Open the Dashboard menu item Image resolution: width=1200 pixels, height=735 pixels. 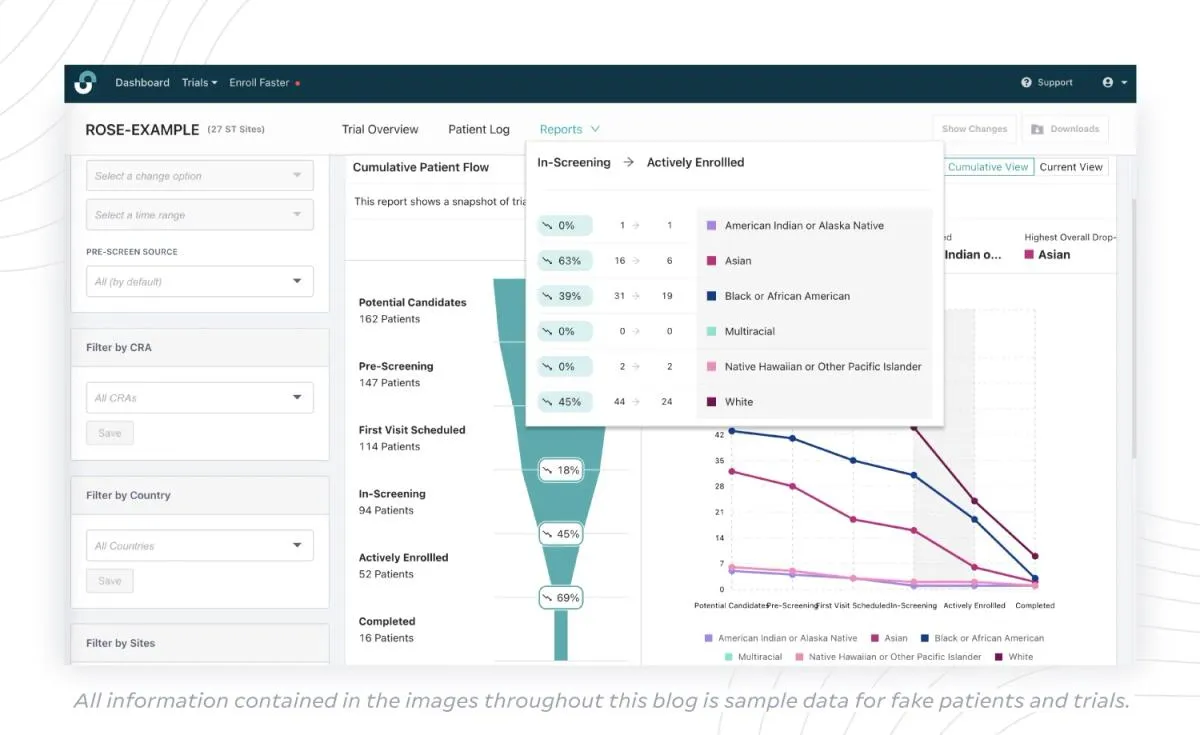pyautogui.click(x=142, y=82)
